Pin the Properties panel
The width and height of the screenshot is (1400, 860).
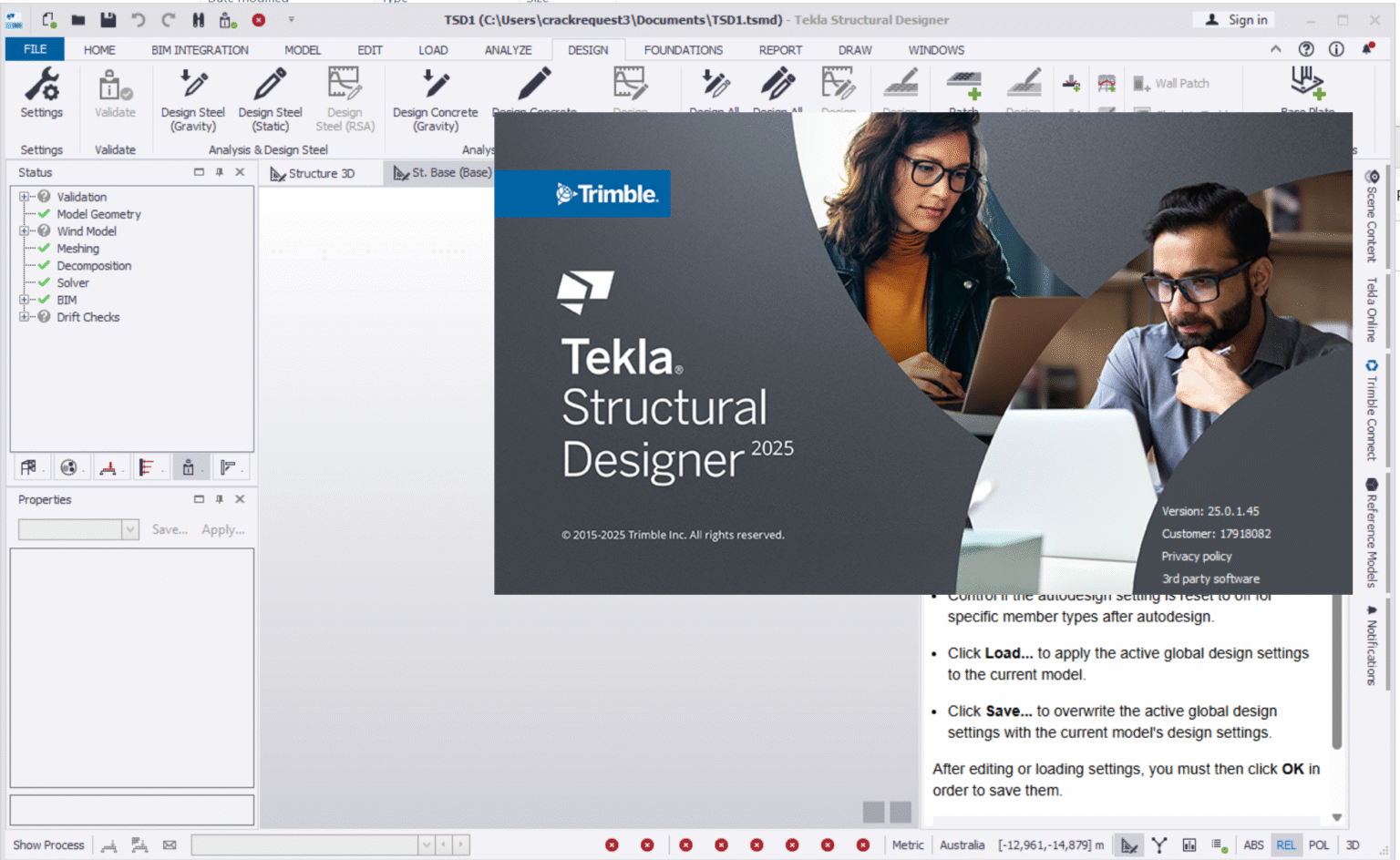(x=220, y=499)
